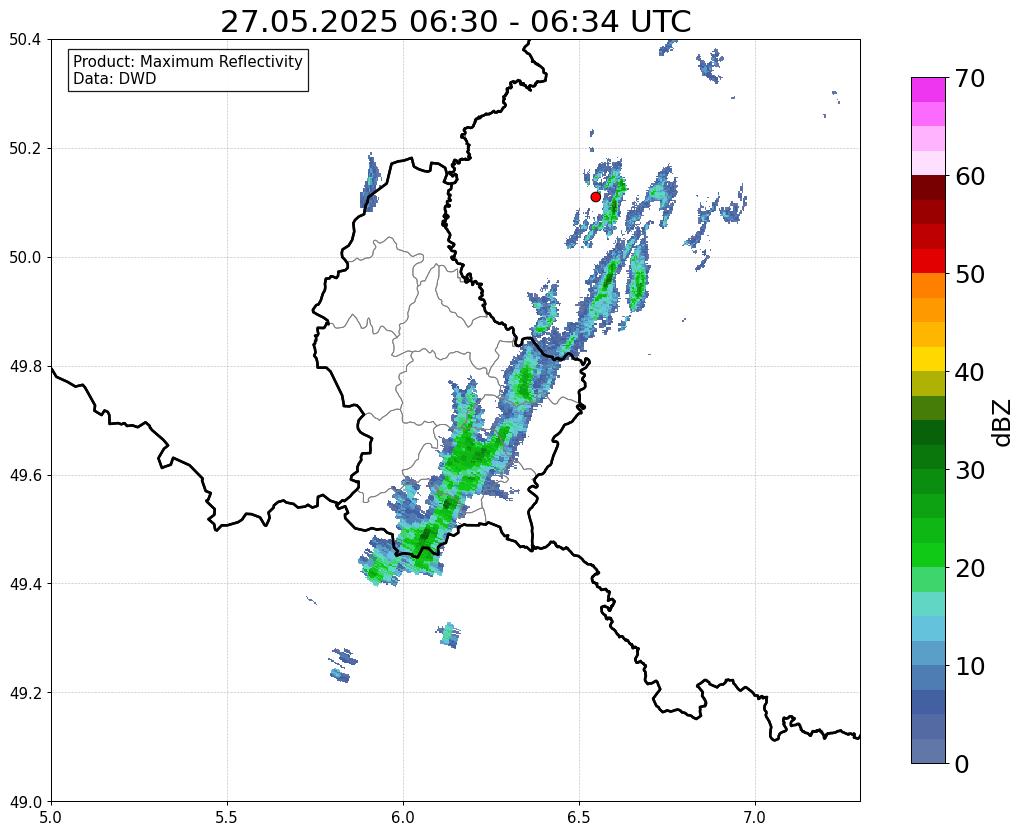Viewport: 1023px width, 834px height.
Task: Click the latitude axis label 49.0
Action: (x=25, y=801)
